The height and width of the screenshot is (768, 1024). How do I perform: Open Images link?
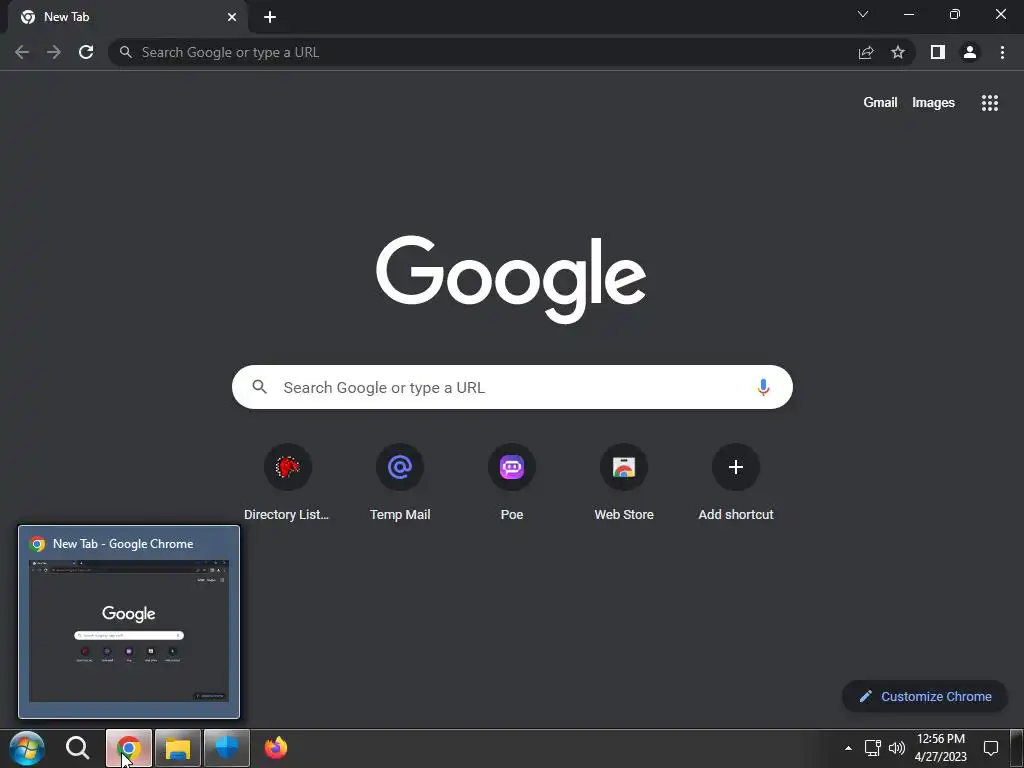coord(933,103)
